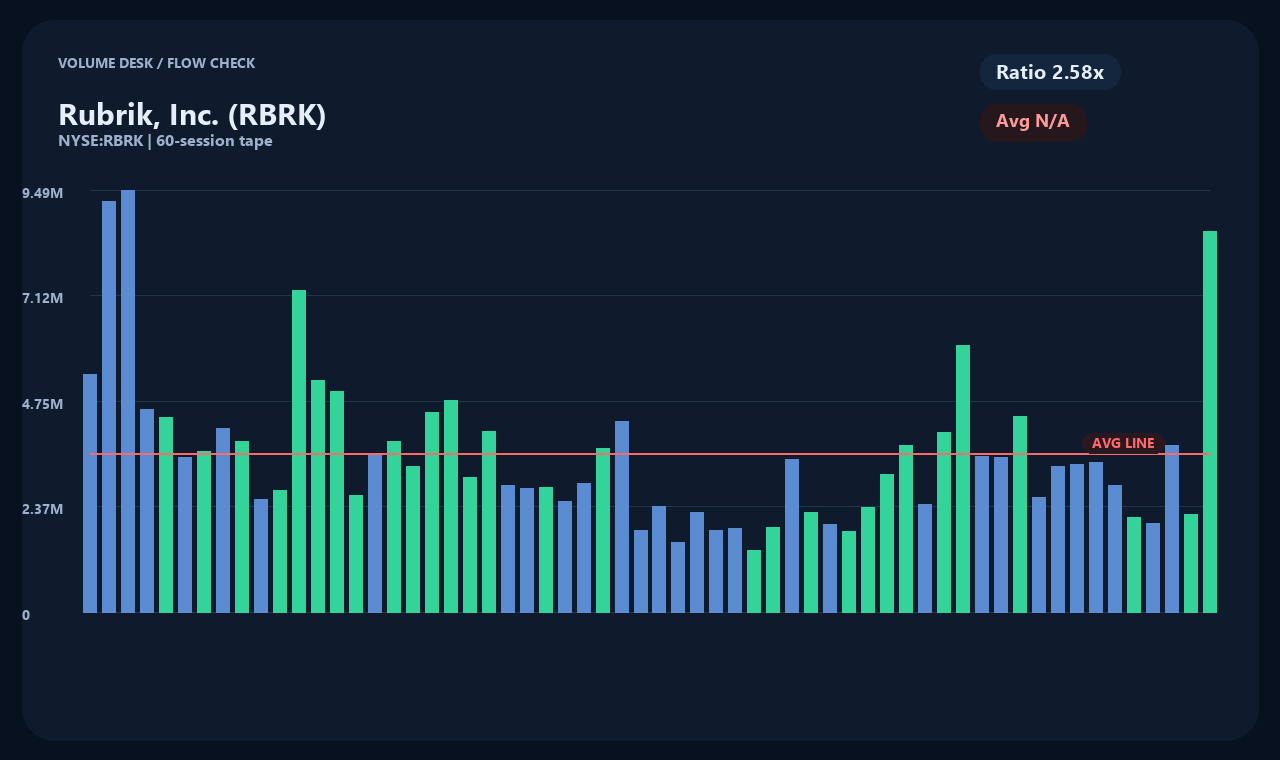Click the Avg N/A badge
Viewport: 1280px width, 760px height.
tap(1033, 122)
